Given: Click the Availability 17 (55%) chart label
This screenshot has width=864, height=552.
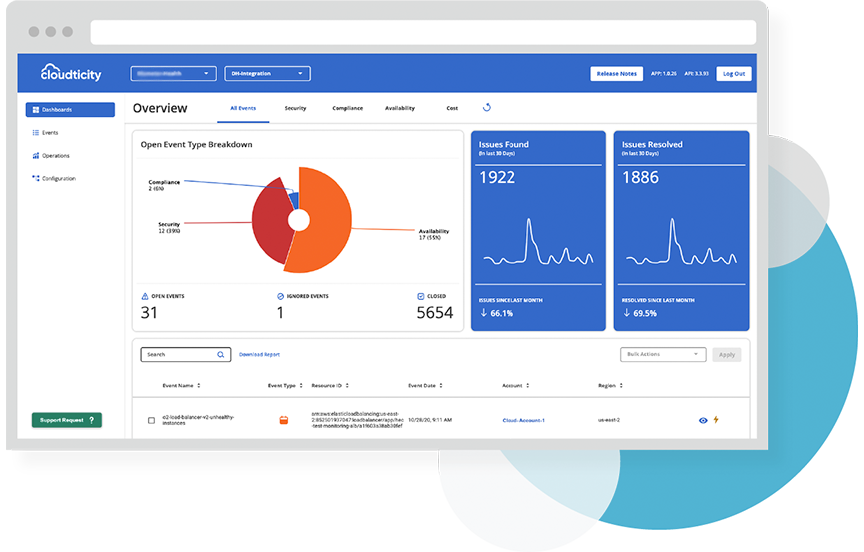Looking at the screenshot, I should tap(434, 235).
